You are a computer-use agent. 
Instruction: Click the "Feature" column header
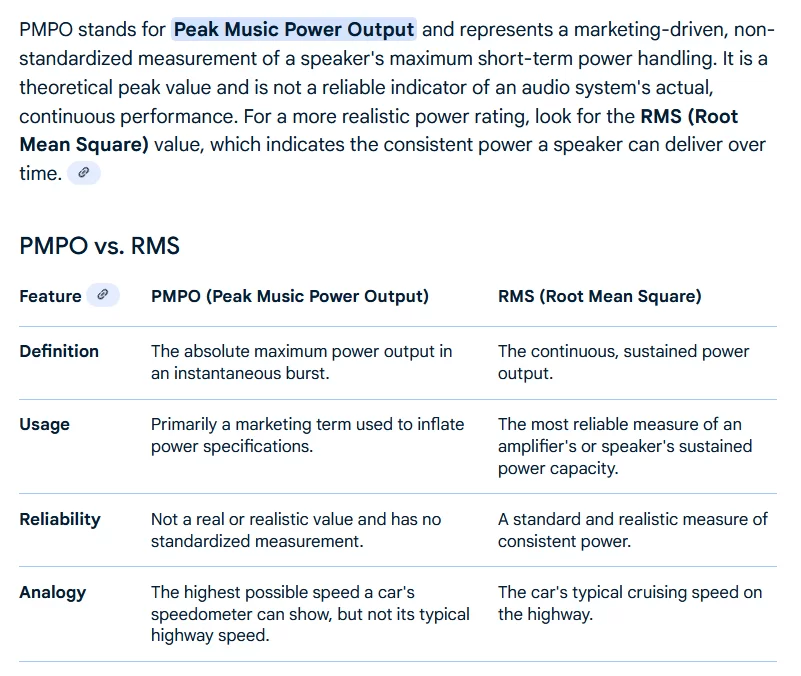tap(50, 296)
